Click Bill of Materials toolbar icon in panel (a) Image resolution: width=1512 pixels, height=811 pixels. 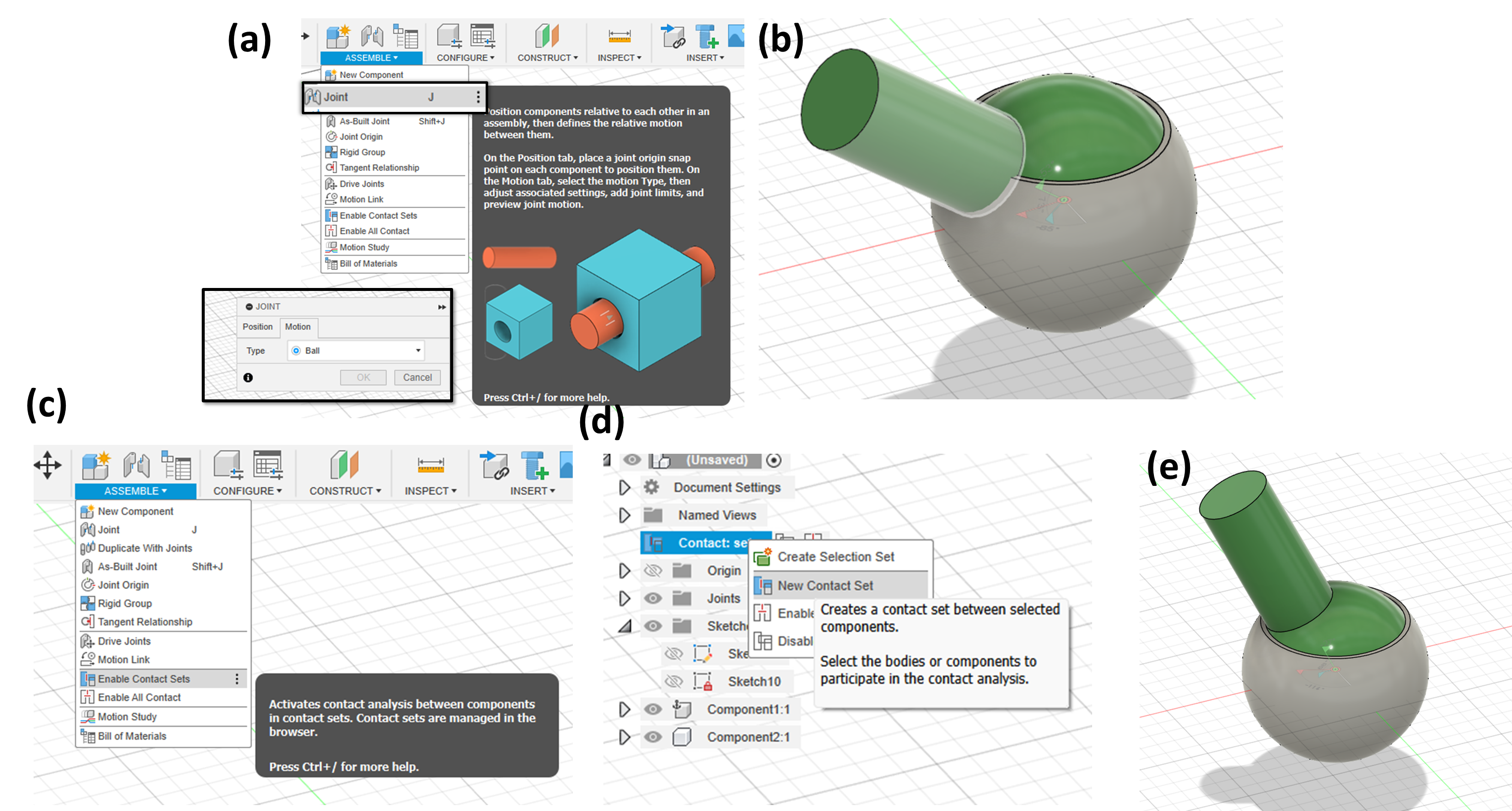(x=405, y=37)
